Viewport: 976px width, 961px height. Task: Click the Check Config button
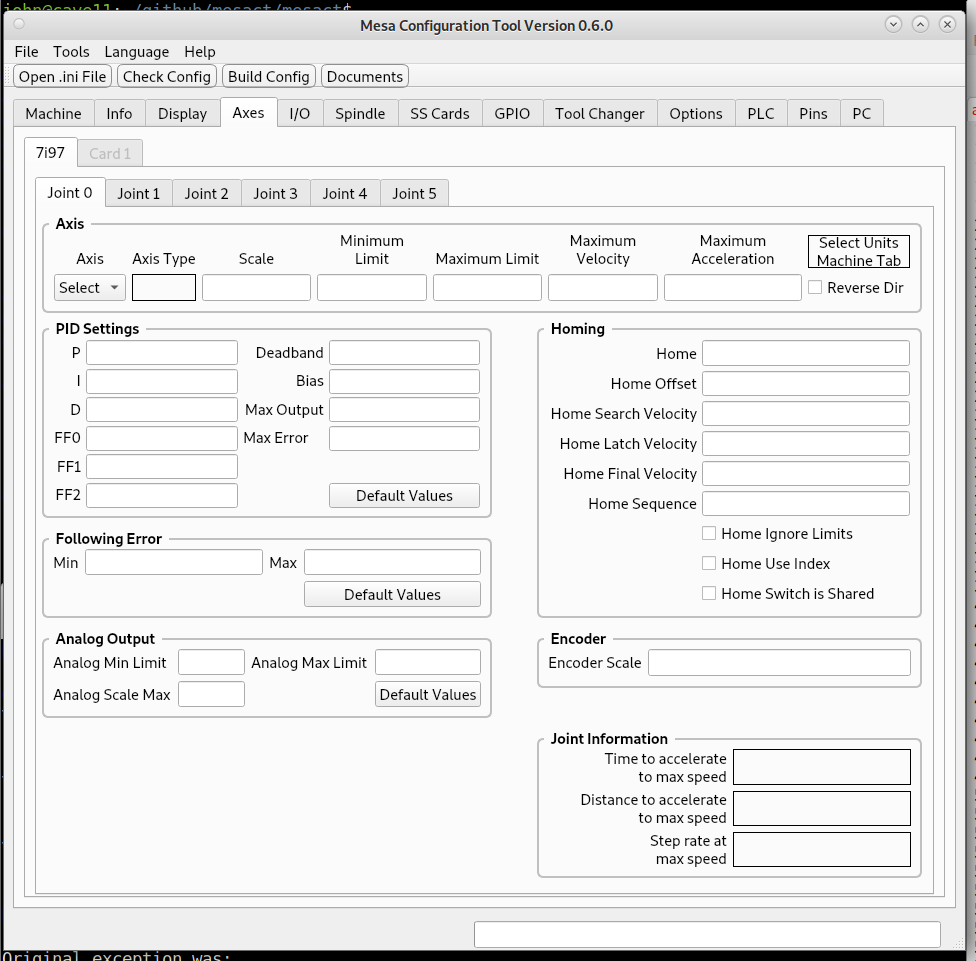[167, 77]
